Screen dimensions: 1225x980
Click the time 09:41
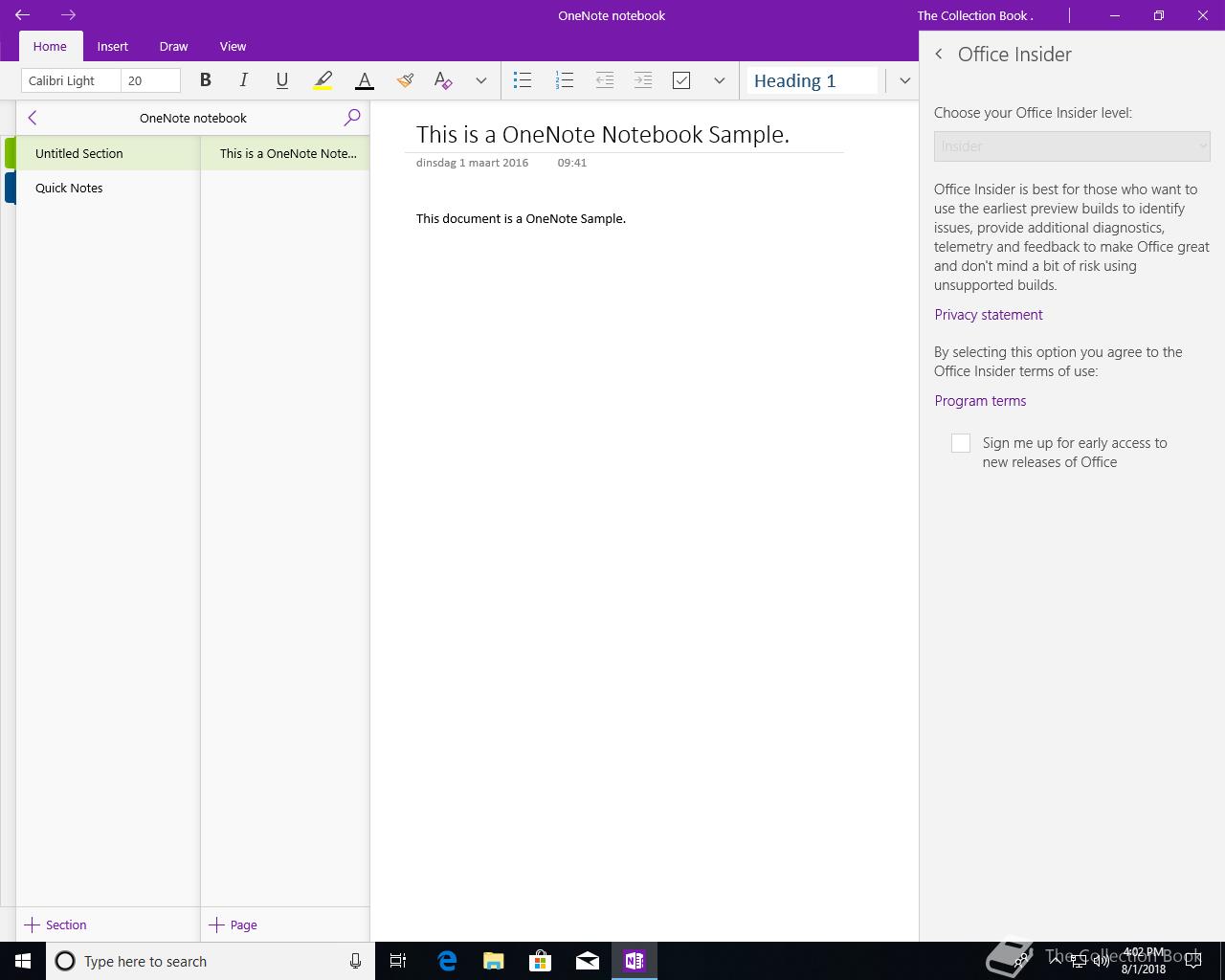coord(572,163)
